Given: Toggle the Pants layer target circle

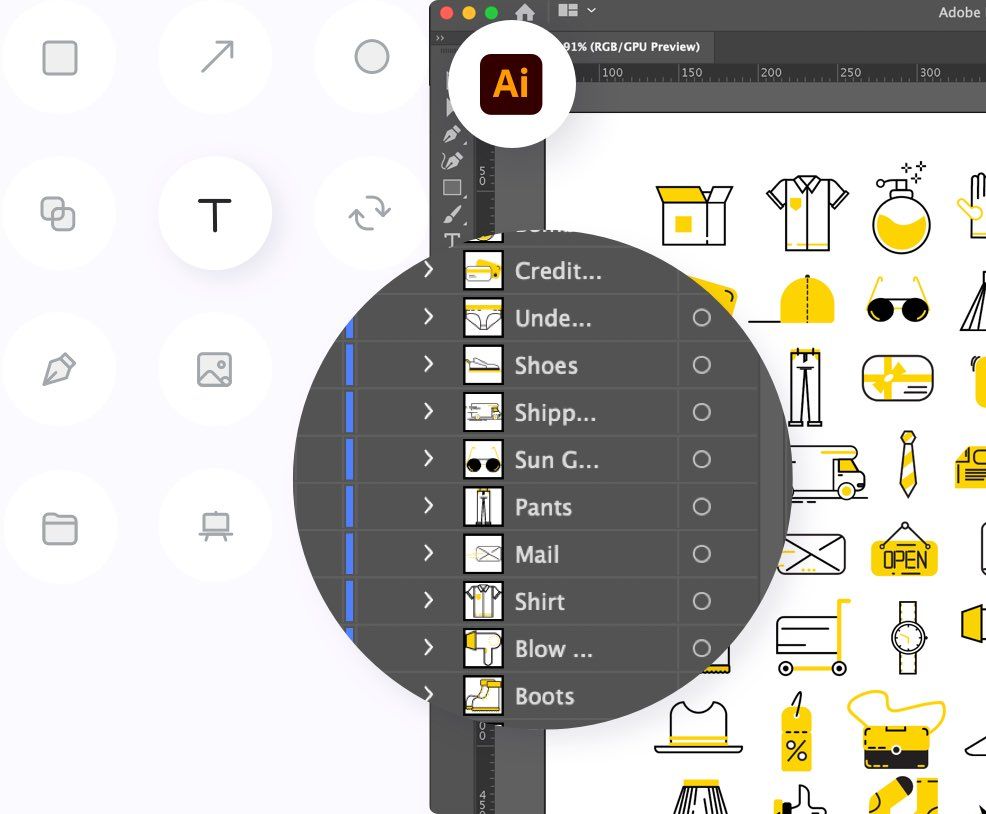Looking at the screenshot, I should coord(702,507).
